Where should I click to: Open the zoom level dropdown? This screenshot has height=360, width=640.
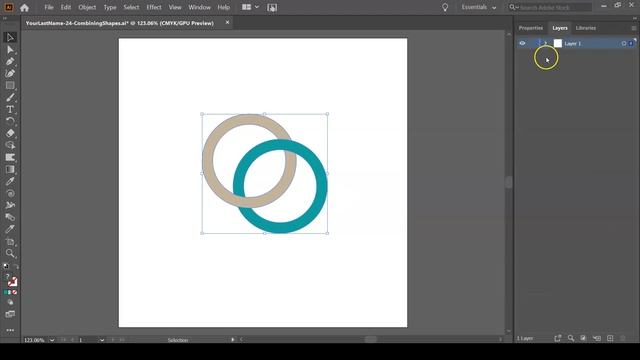click(x=52, y=340)
